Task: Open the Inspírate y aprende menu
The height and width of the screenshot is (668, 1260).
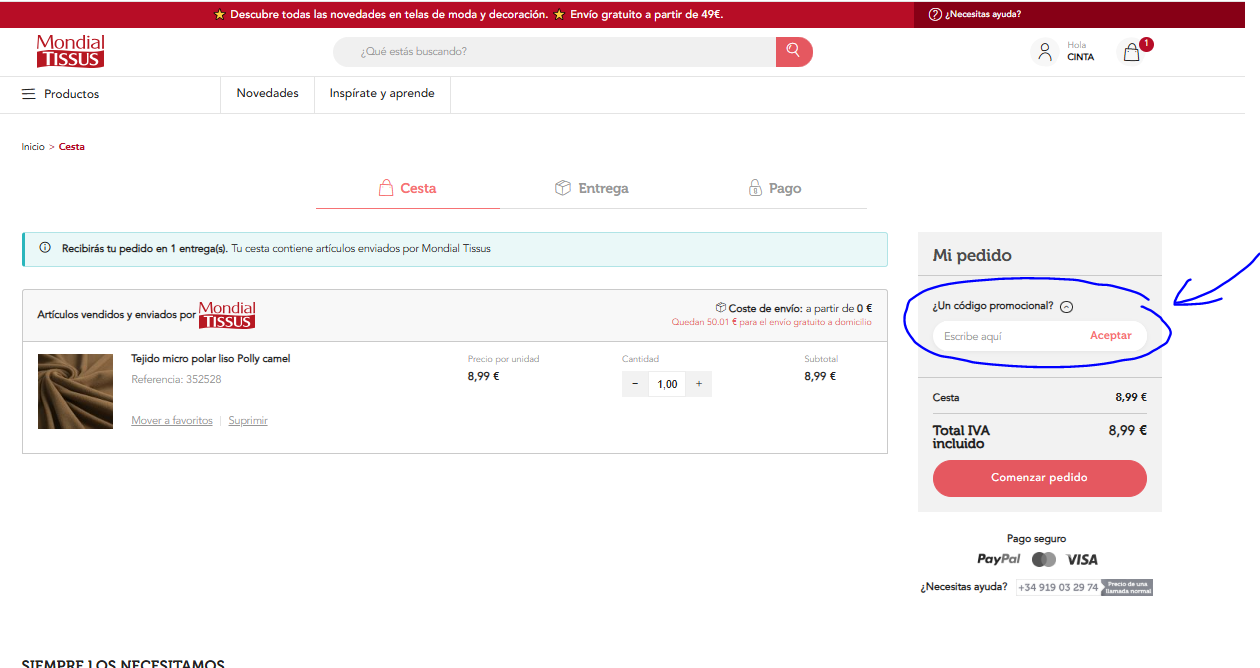Action: click(x=382, y=94)
